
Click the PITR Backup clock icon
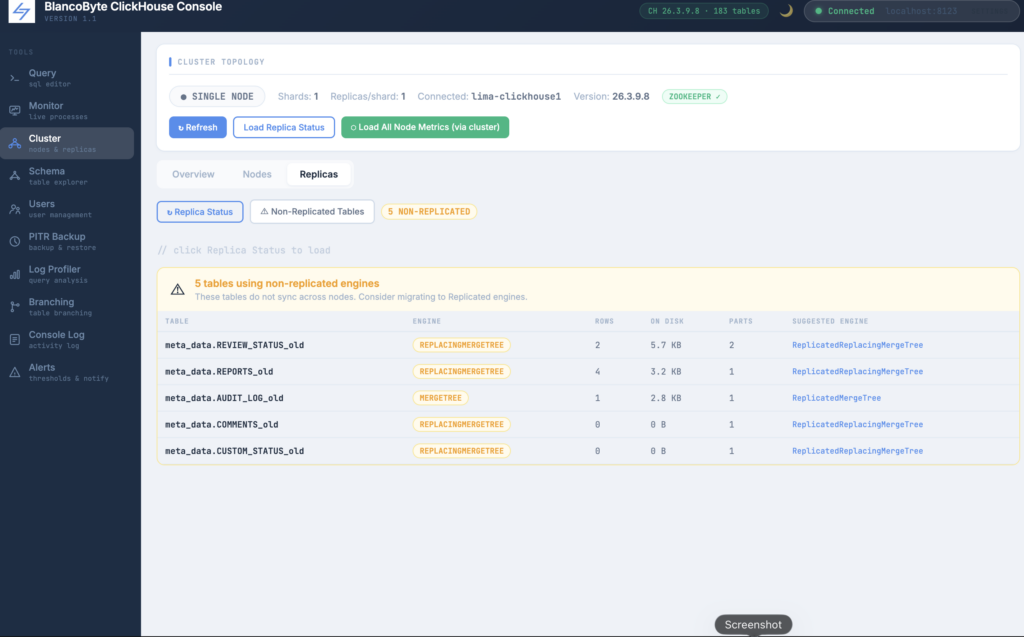click(14, 242)
